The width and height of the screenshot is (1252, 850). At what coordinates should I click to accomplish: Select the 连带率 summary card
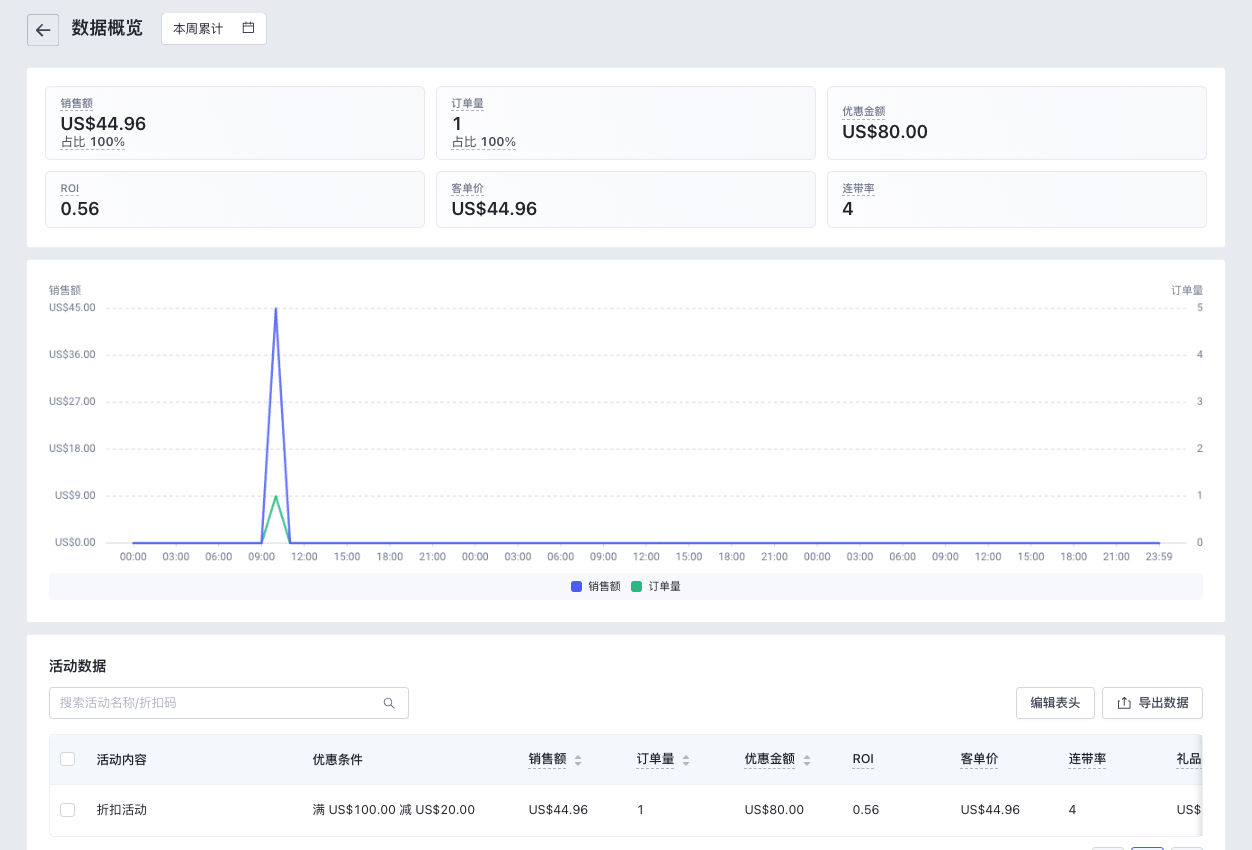[1017, 199]
